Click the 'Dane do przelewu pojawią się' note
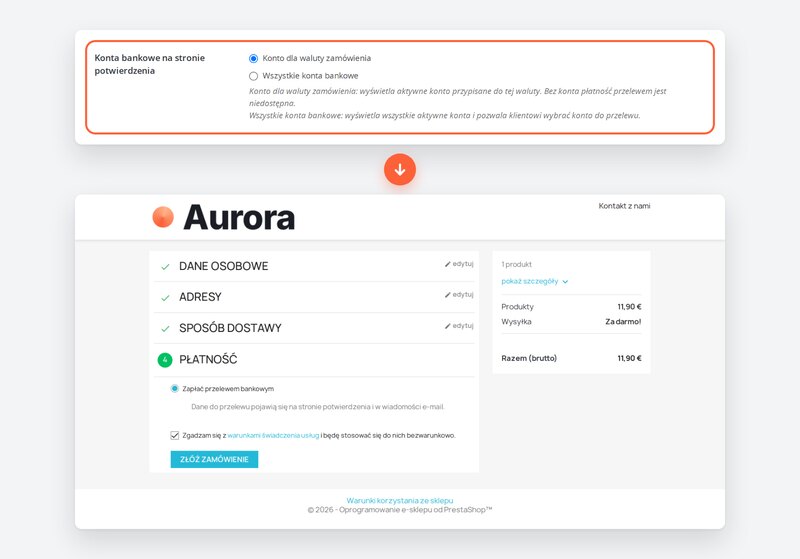Screen dimensions: 800x559 pyautogui.click(x=318, y=407)
